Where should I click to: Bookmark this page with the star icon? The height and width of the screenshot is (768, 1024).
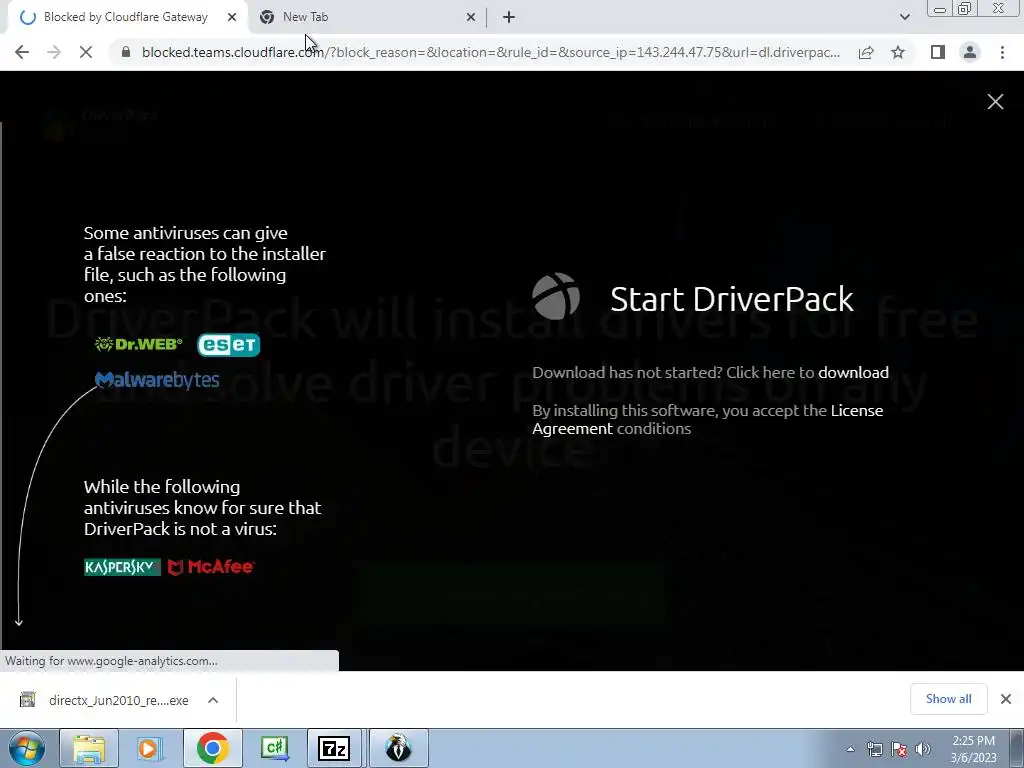pyautogui.click(x=898, y=52)
